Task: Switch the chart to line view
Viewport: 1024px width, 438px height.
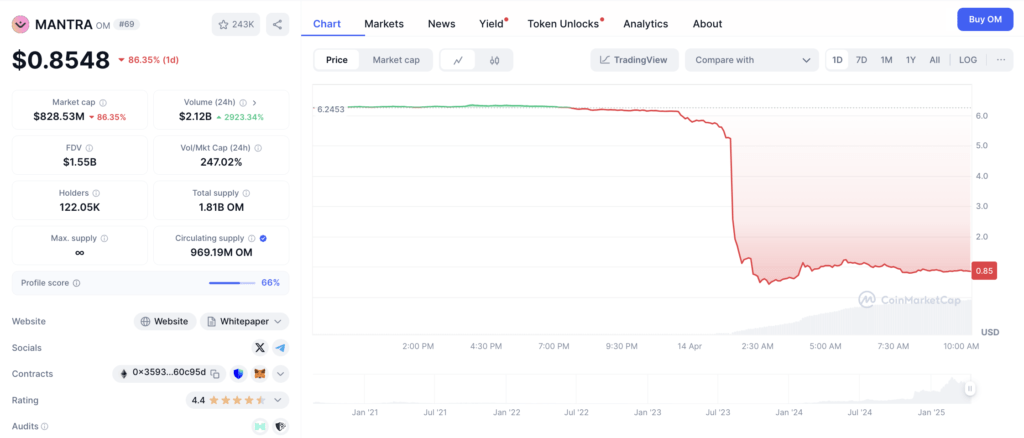Action: click(458, 60)
